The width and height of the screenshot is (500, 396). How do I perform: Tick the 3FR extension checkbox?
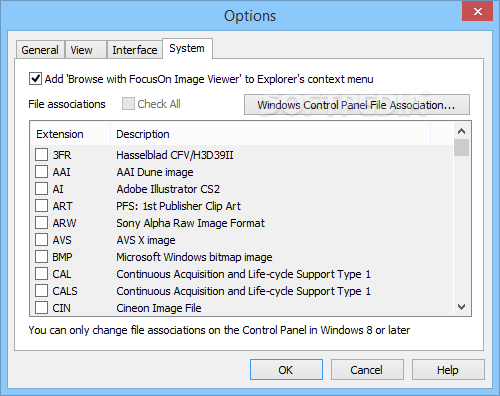point(41,155)
